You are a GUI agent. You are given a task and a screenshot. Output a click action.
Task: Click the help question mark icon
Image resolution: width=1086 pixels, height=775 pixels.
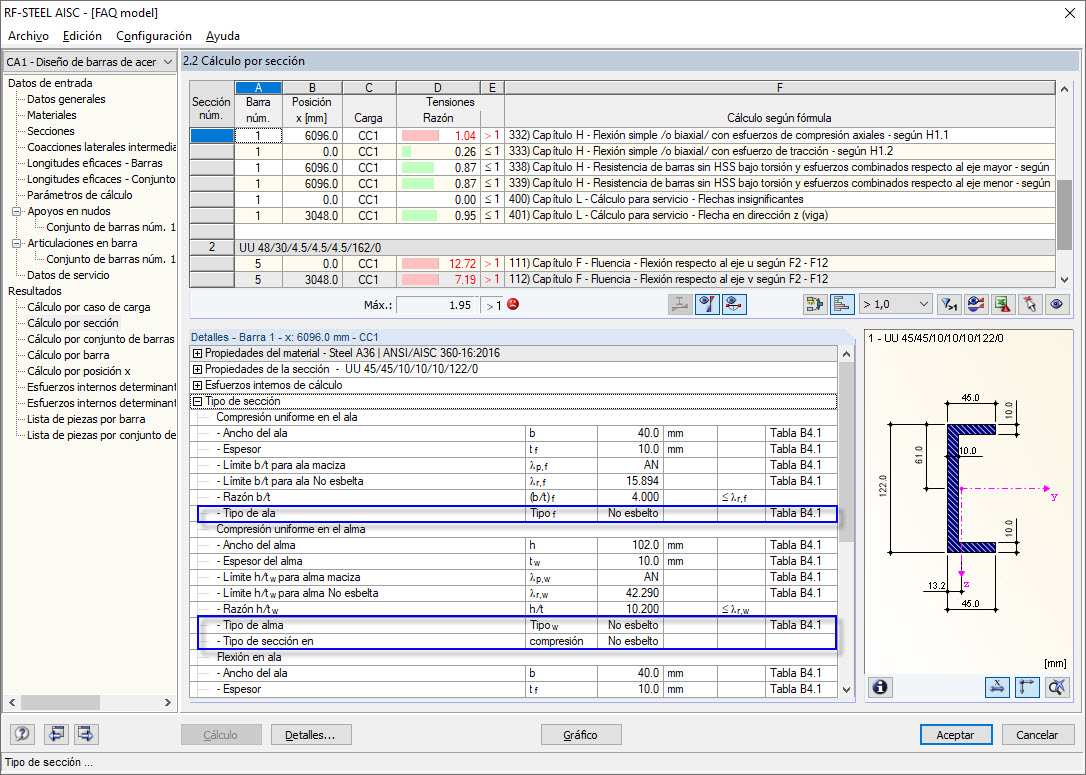coord(22,734)
